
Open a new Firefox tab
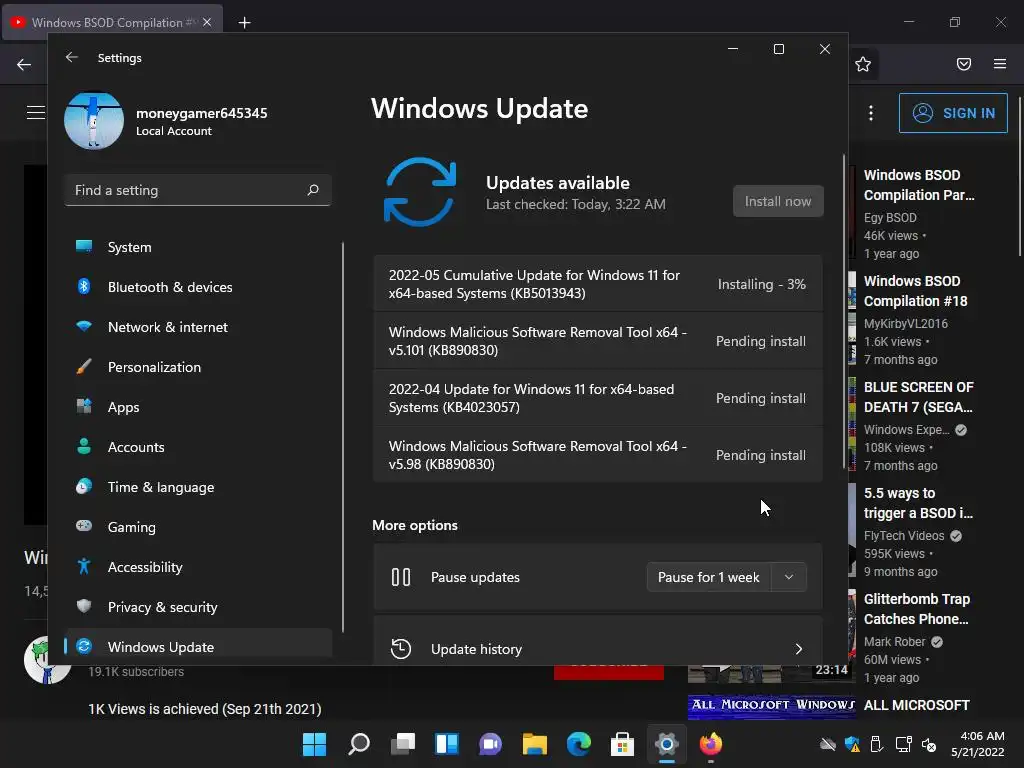click(x=244, y=23)
